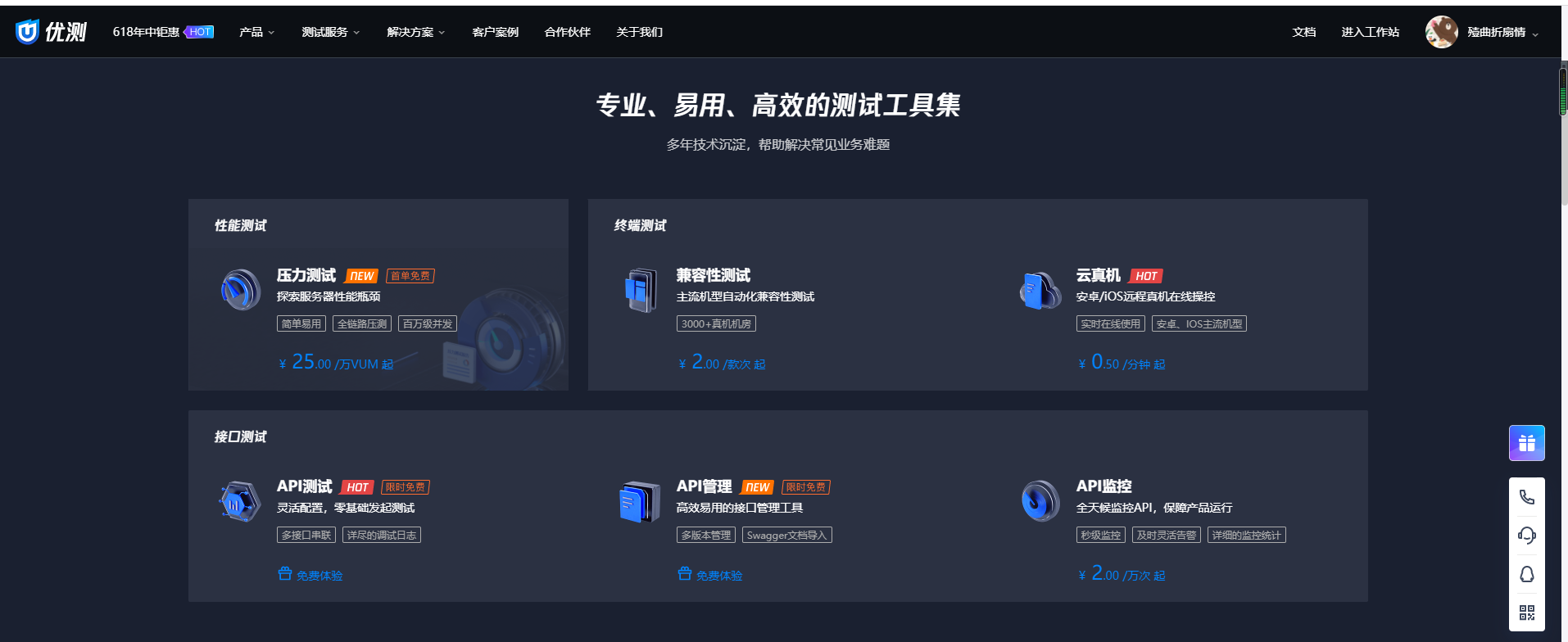Click the 实时在线使用 tag
This screenshot has width=1568, height=642.
click(x=1111, y=323)
